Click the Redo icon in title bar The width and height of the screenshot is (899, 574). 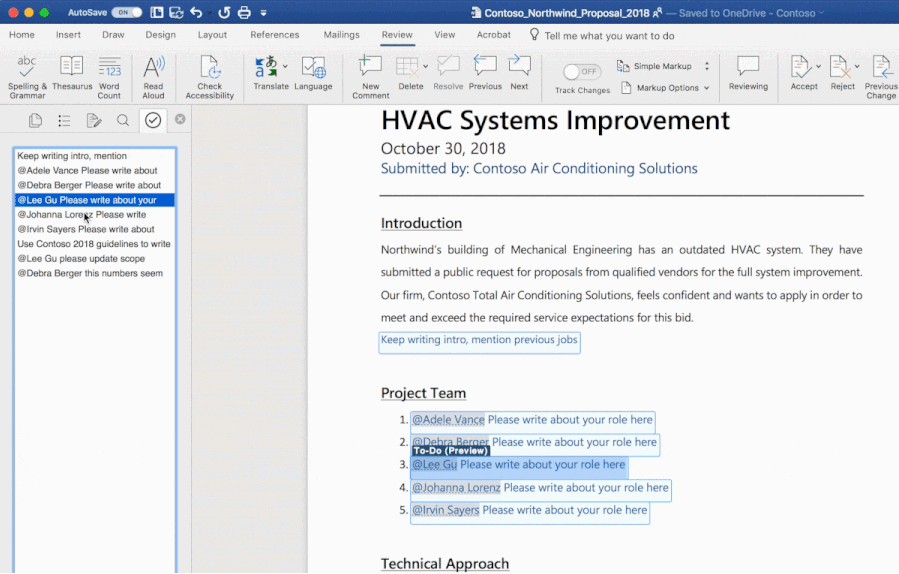(224, 12)
